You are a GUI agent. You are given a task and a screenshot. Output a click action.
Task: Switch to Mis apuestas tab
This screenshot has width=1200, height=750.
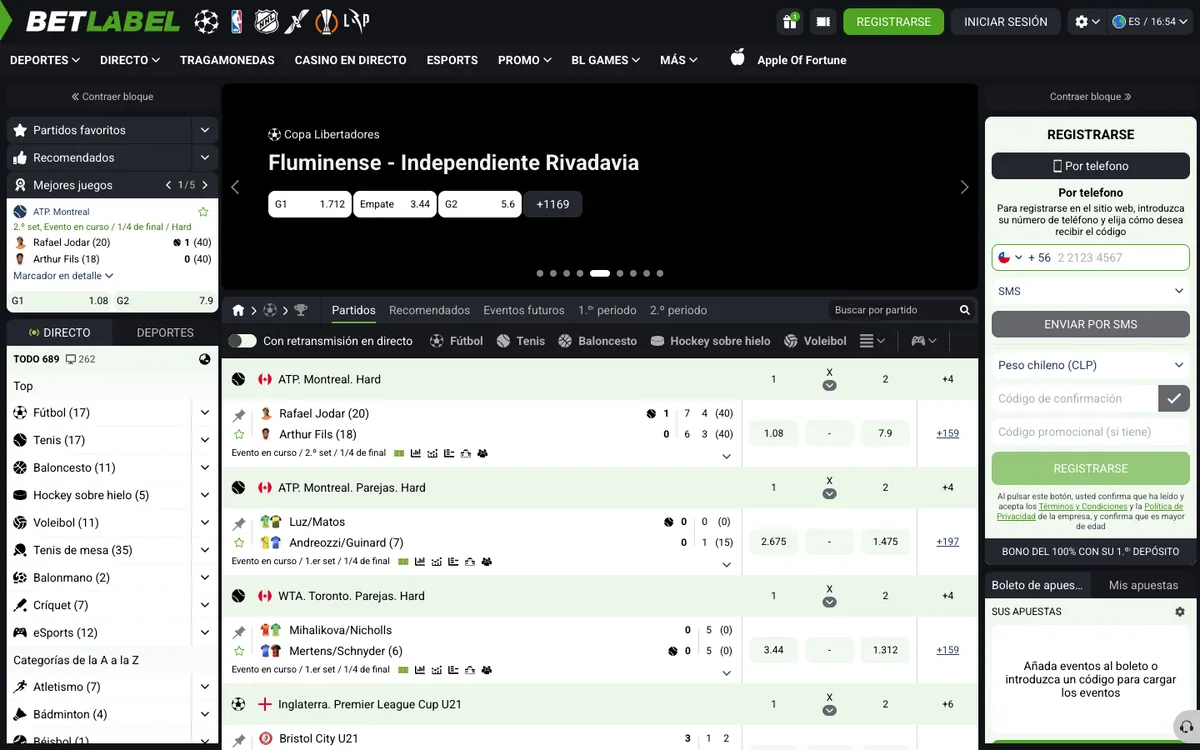click(x=1144, y=585)
